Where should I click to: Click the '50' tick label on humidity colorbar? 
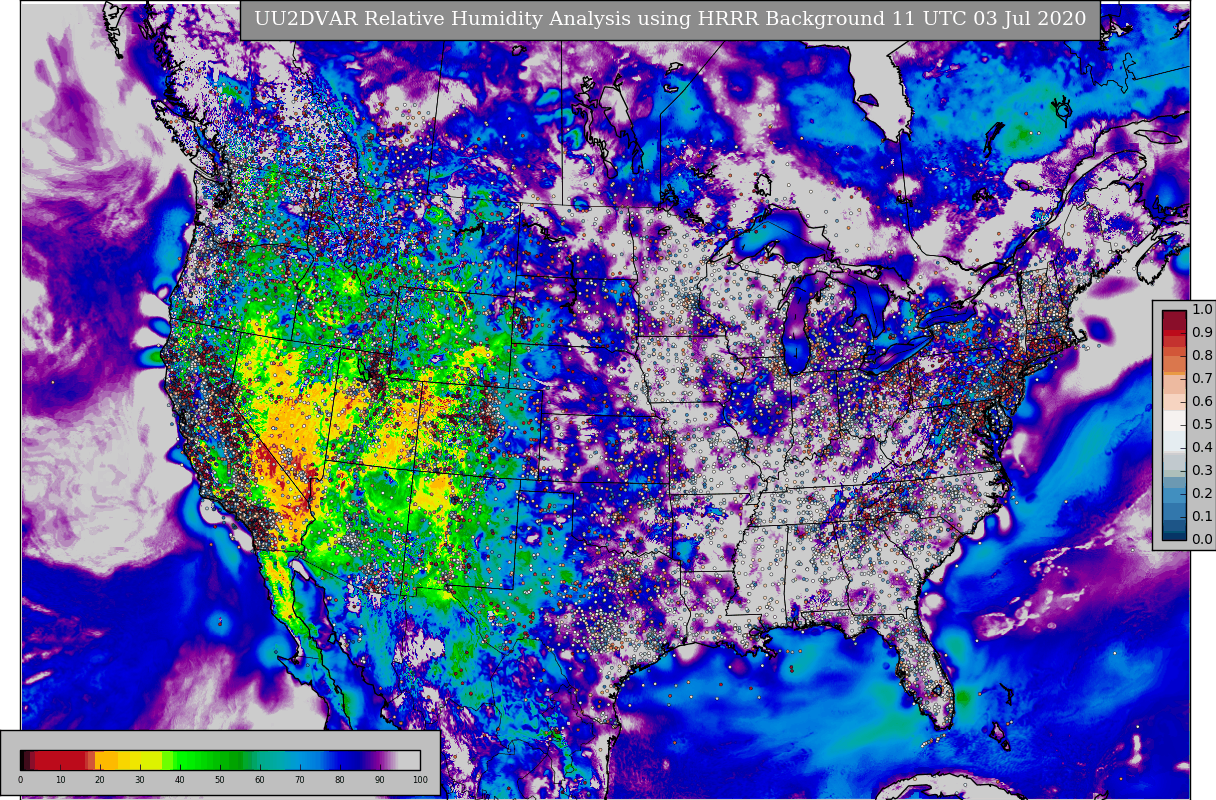(x=220, y=779)
